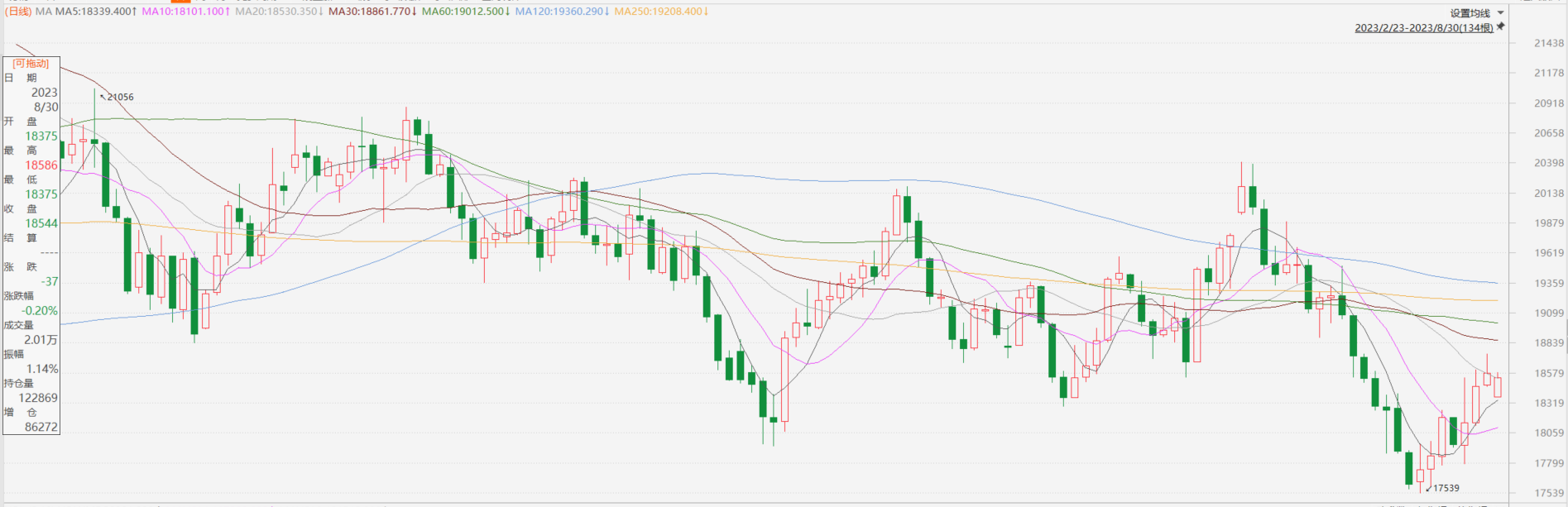Click the [可拖动] draggable panel header
Viewport: 1568px width, 507px height.
(31, 64)
